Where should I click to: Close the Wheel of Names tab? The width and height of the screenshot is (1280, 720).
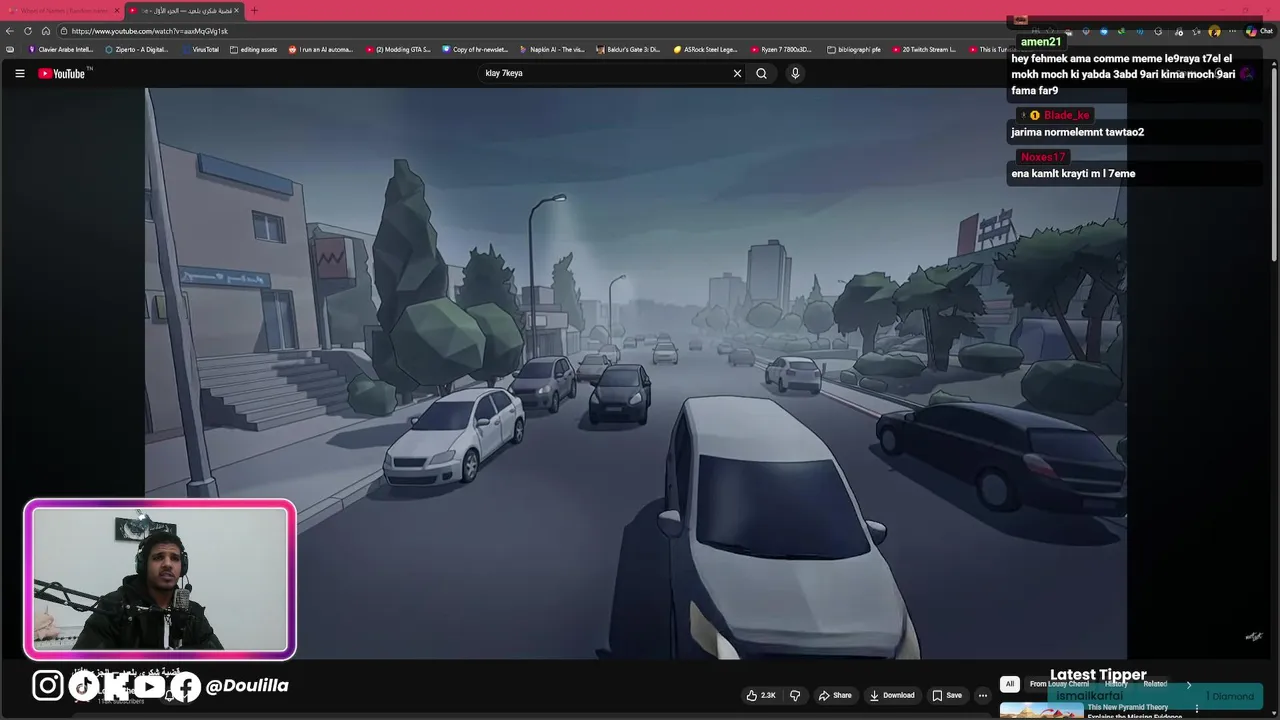coord(116,10)
